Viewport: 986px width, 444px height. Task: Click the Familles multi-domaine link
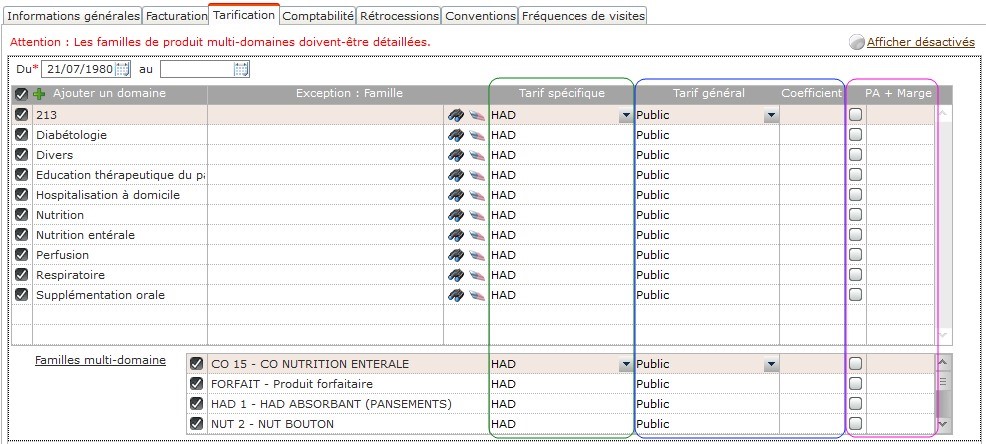[x=100, y=360]
